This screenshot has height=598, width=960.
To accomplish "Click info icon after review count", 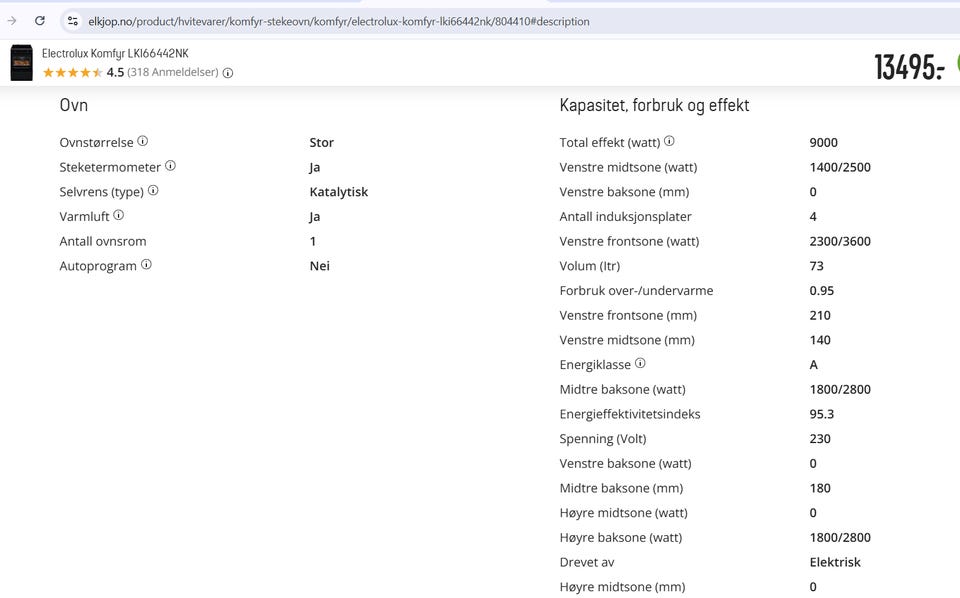I will tap(228, 73).
